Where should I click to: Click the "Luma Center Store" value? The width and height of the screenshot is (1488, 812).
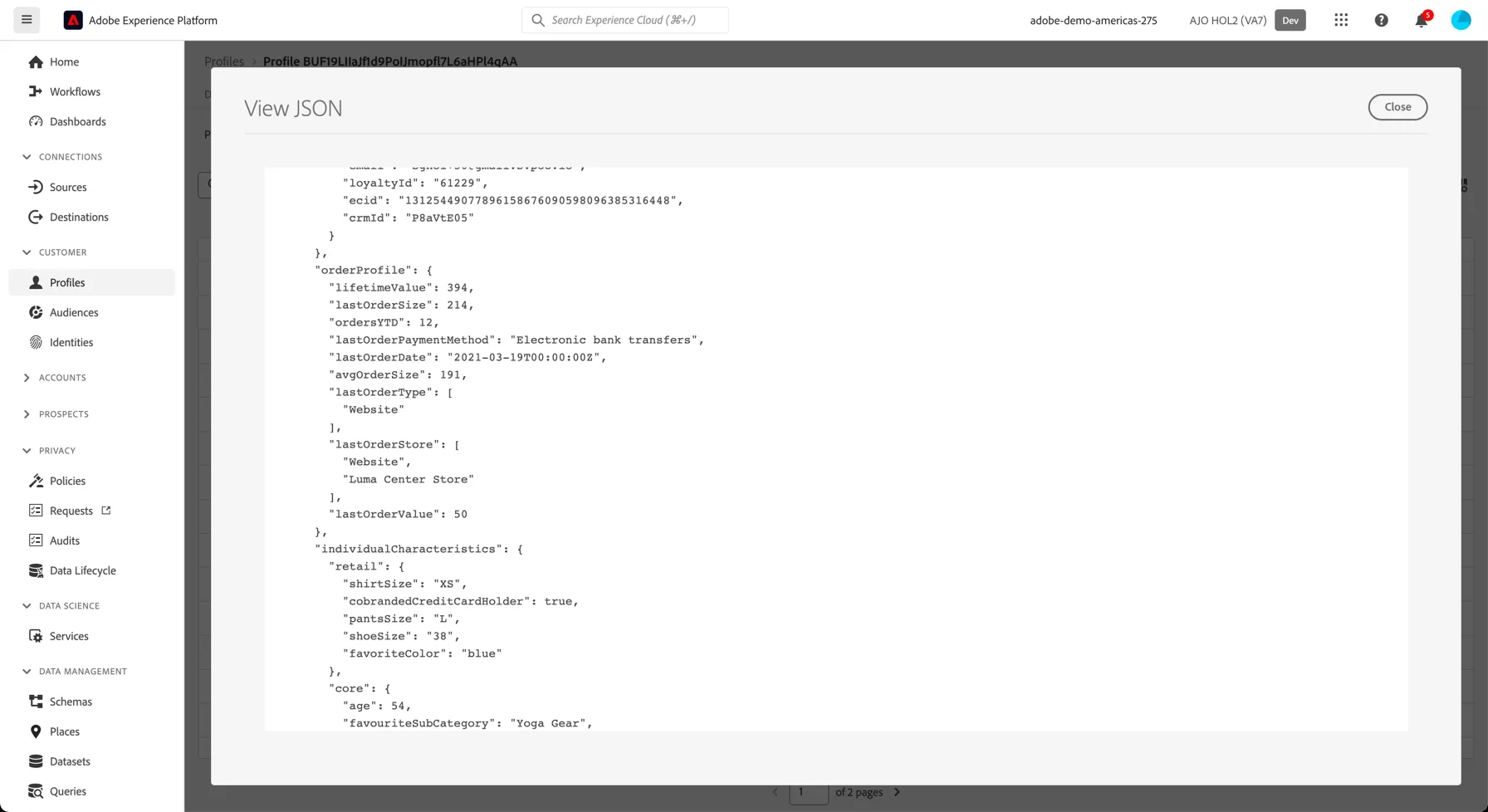pyautogui.click(x=409, y=479)
